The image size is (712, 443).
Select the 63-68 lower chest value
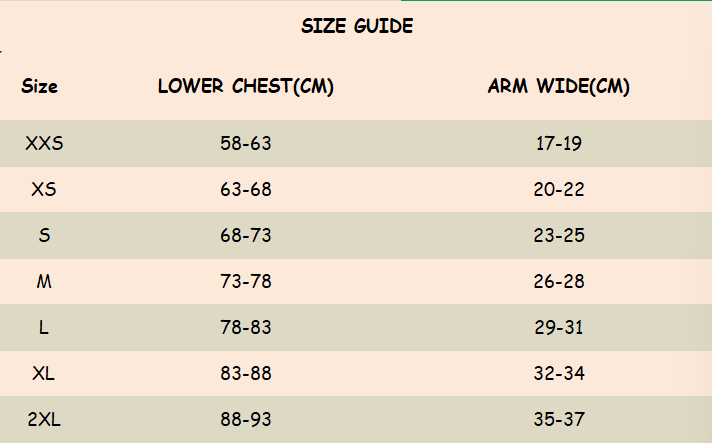pyautogui.click(x=246, y=189)
